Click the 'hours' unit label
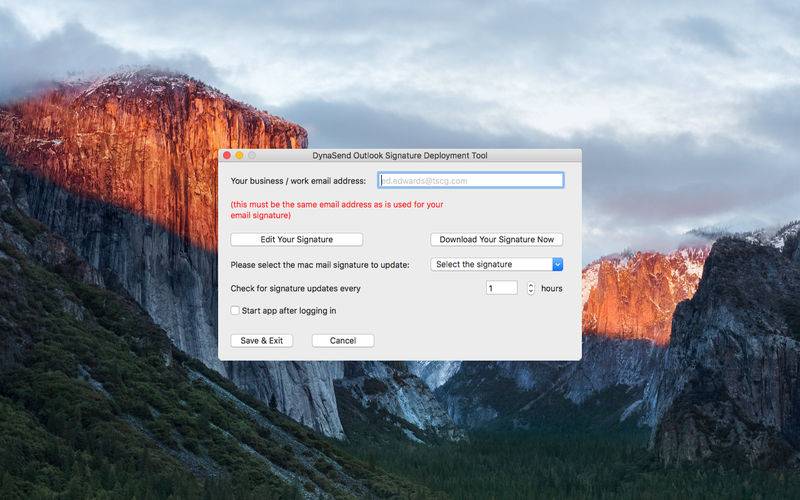The width and height of the screenshot is (800, 500). [552, 288]
